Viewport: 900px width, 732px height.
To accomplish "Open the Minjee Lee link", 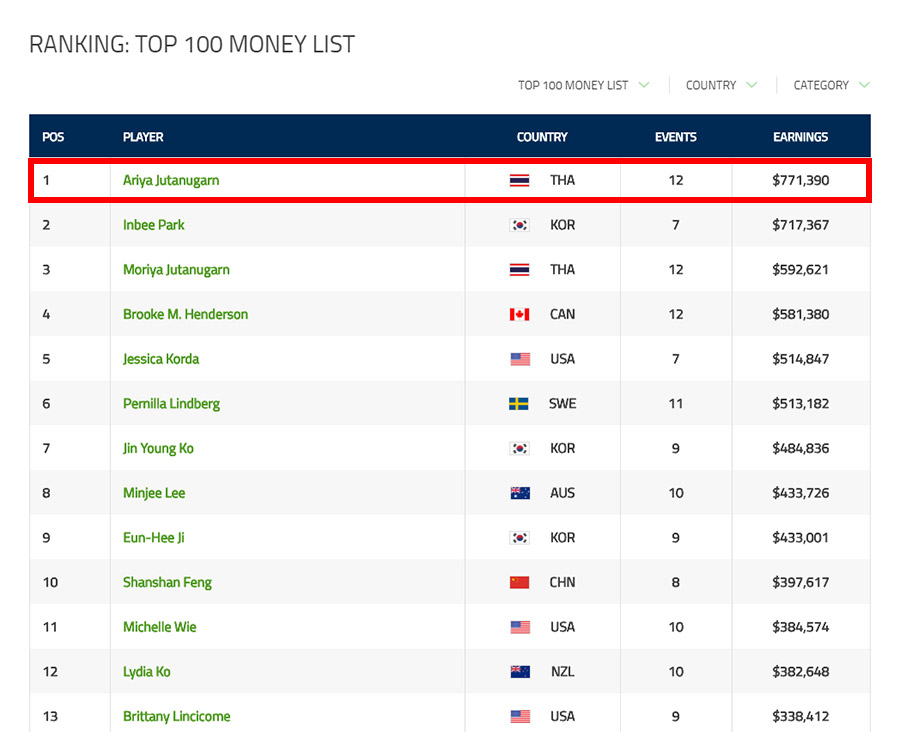I will [154, 493].
